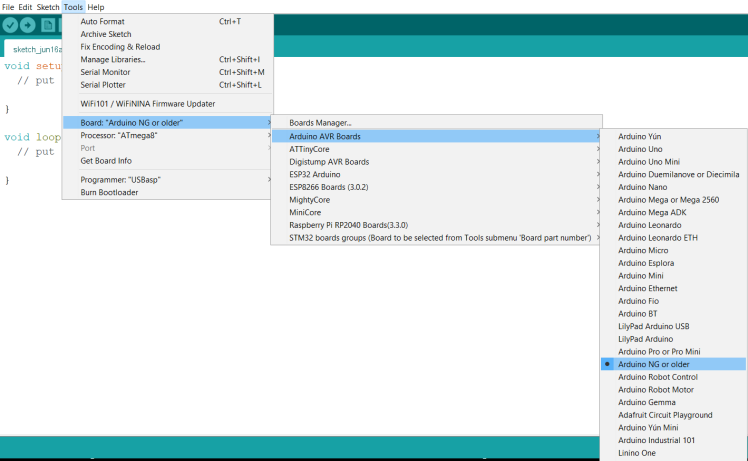Click the Verify checkmark toolbar icon
The width and height of the screenshot is (748, 461).
10,25
